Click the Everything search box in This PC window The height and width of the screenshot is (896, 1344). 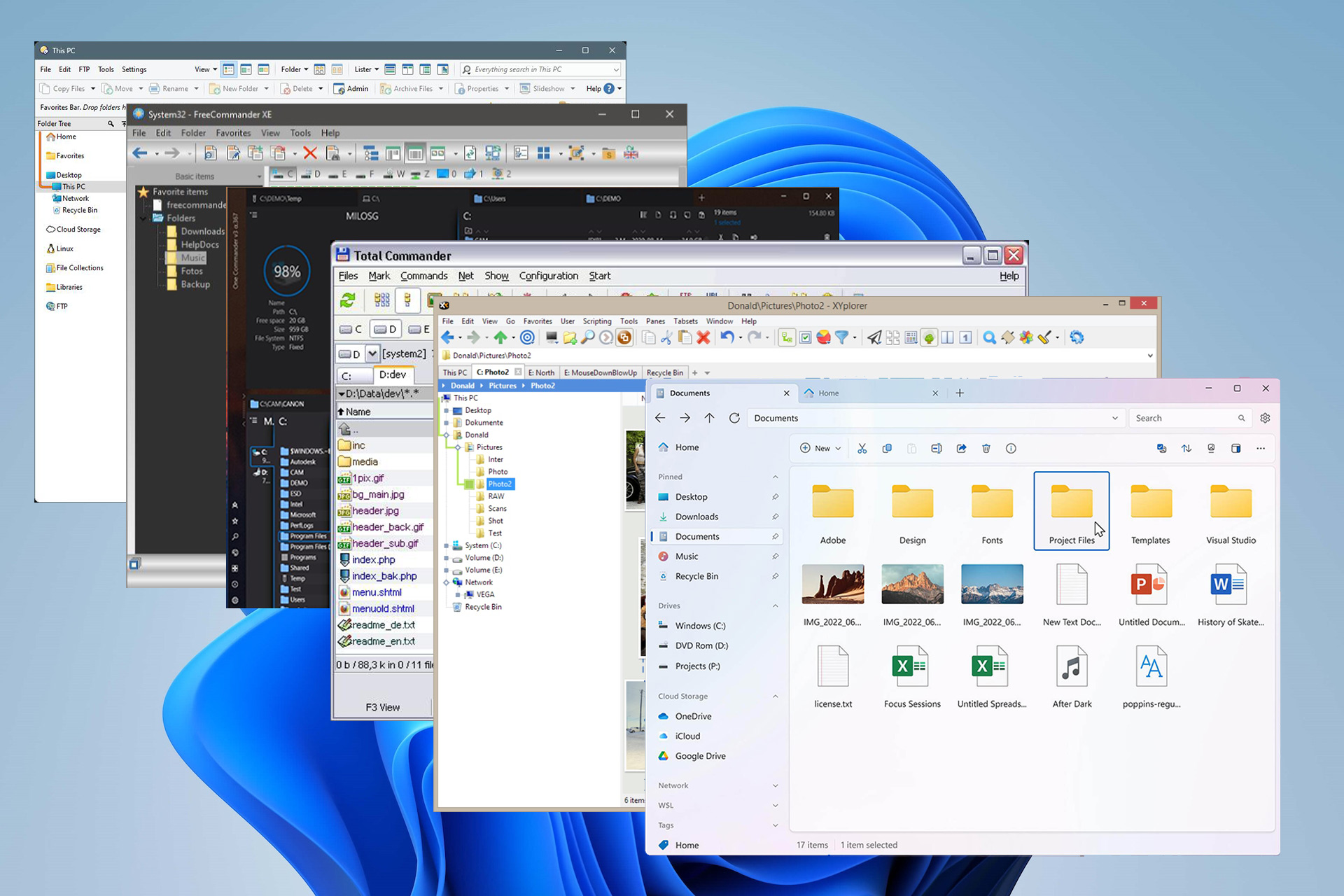point(540,69)
